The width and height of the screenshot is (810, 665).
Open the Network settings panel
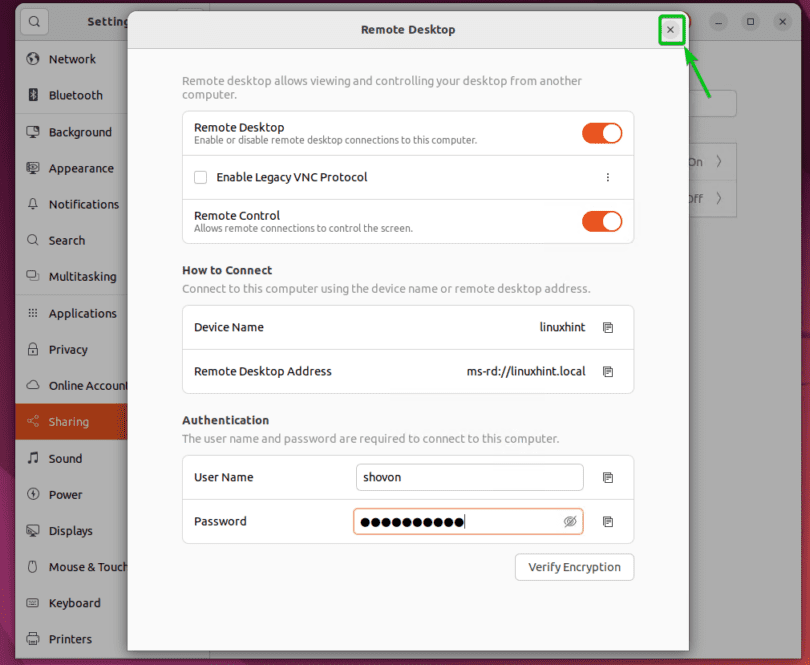71,59
